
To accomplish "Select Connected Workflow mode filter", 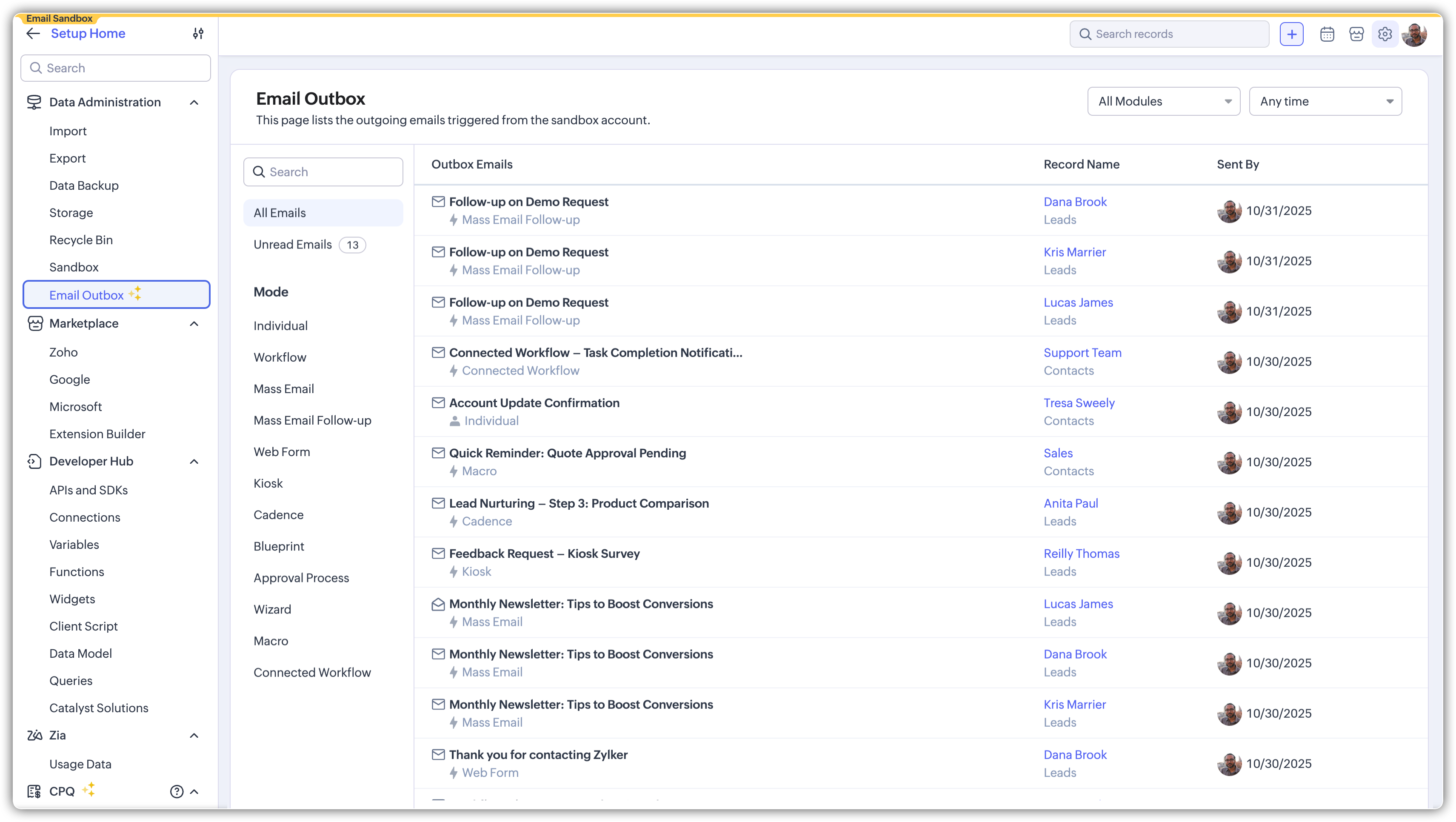I will [312, 672].
